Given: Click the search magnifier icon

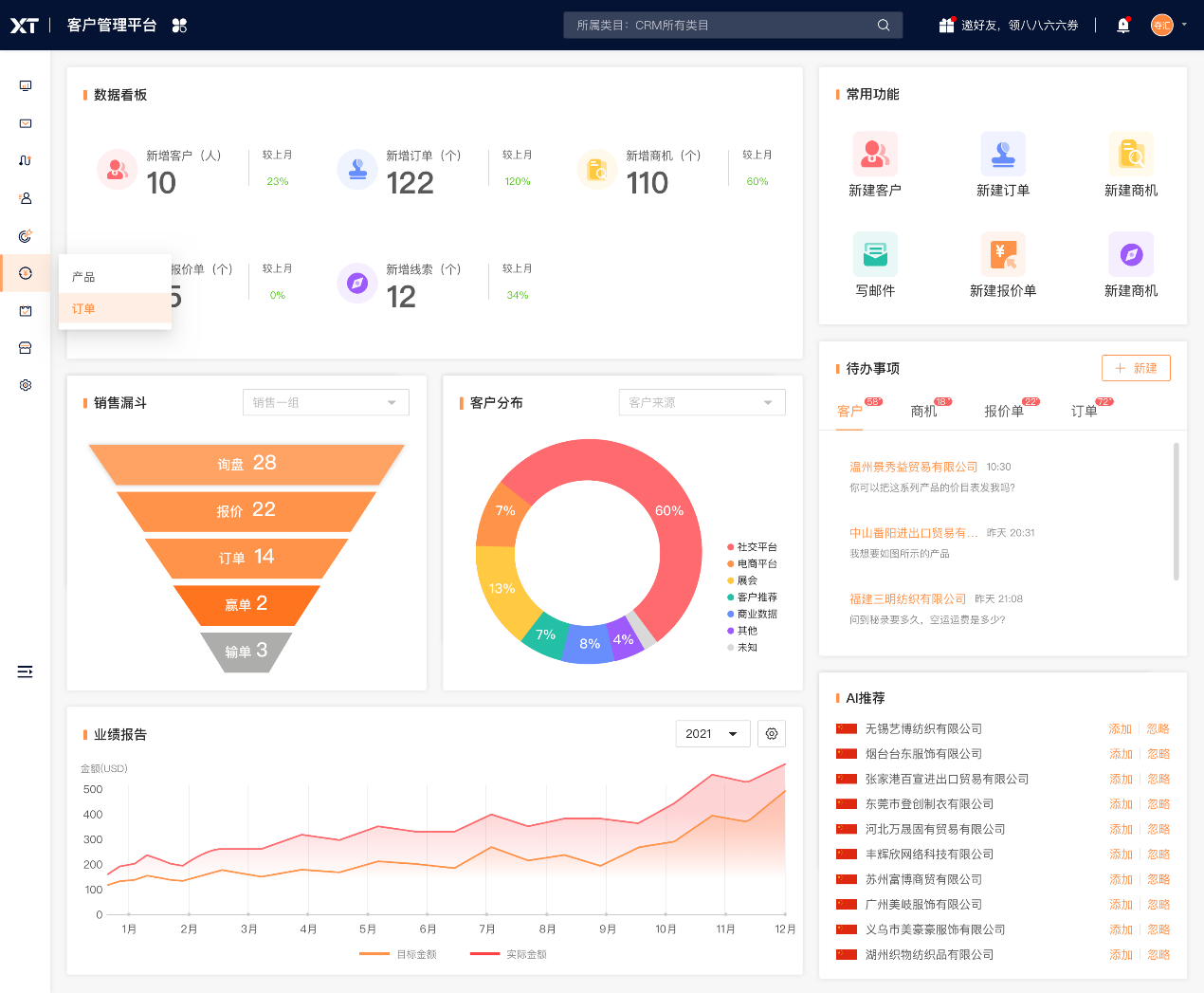Looking at the screenshot, I should pyautogui.click(x=884, y=26).
